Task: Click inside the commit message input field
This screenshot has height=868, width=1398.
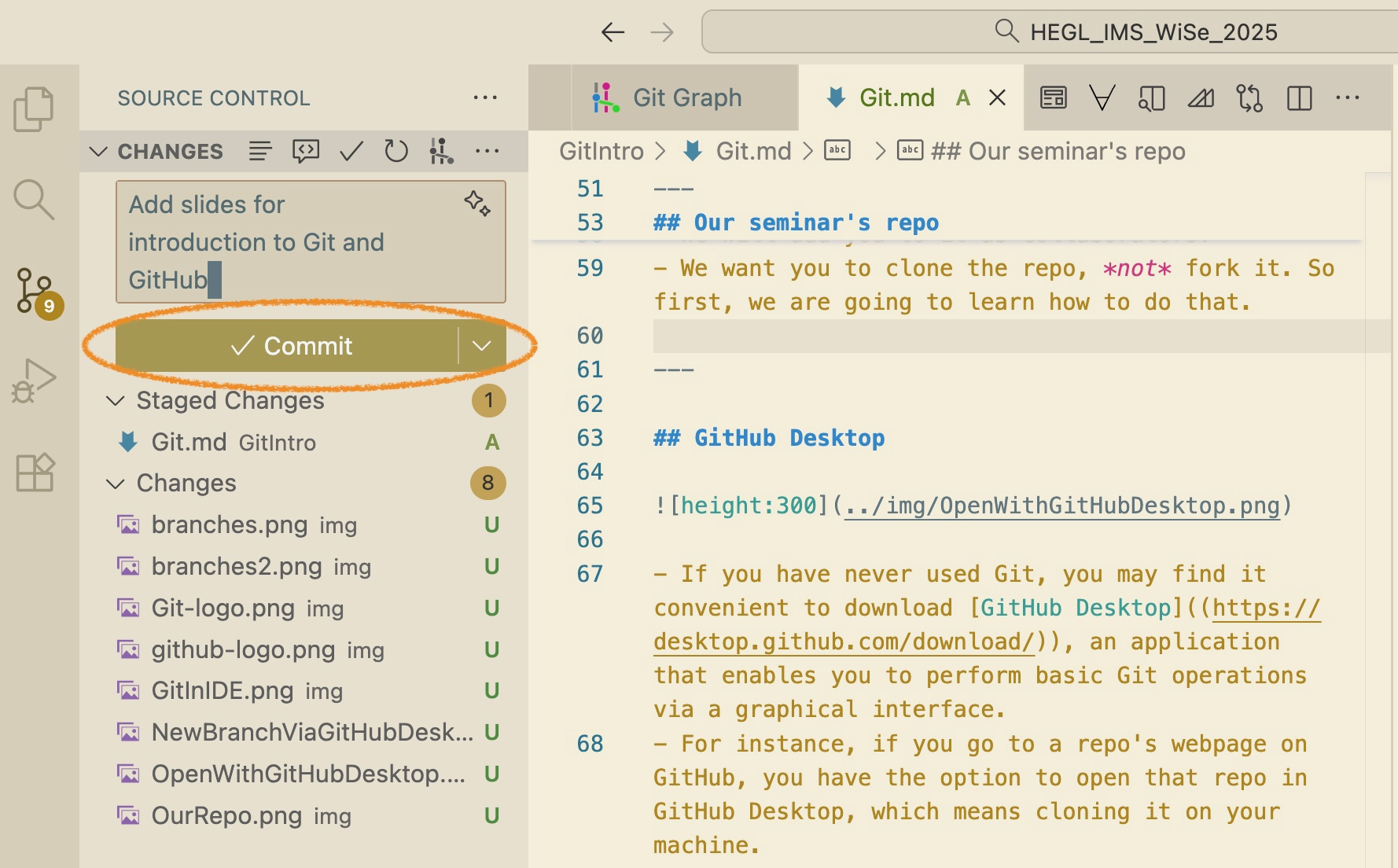Action: tap(310, 241)
